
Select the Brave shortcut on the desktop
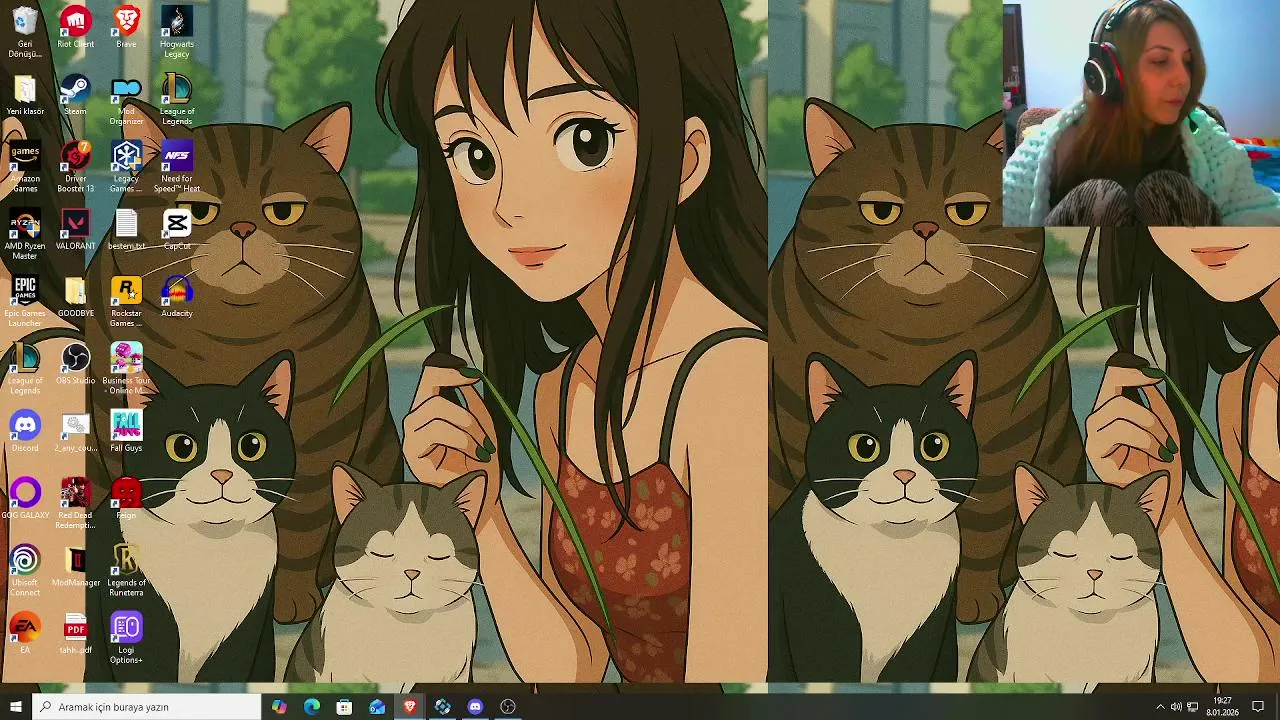click(x=126, y=27)
